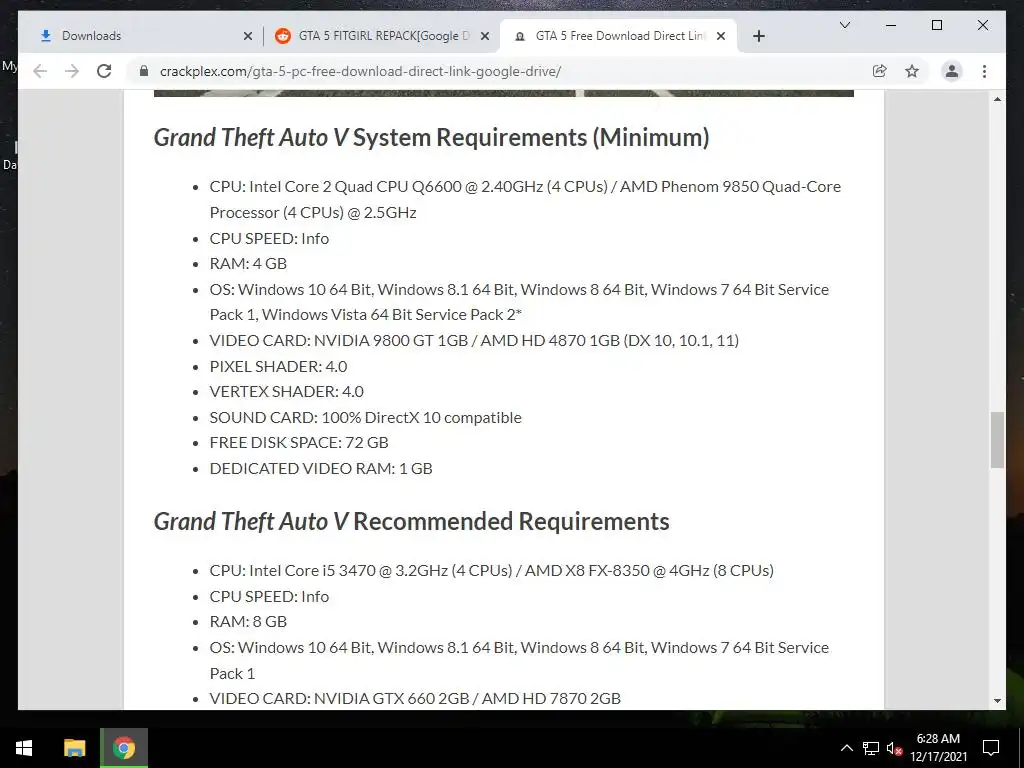Switch to GTA 5 FITGIRL REPACK Reddit tab
This screenshot has height=768, width=1024.
pos(382,36)
